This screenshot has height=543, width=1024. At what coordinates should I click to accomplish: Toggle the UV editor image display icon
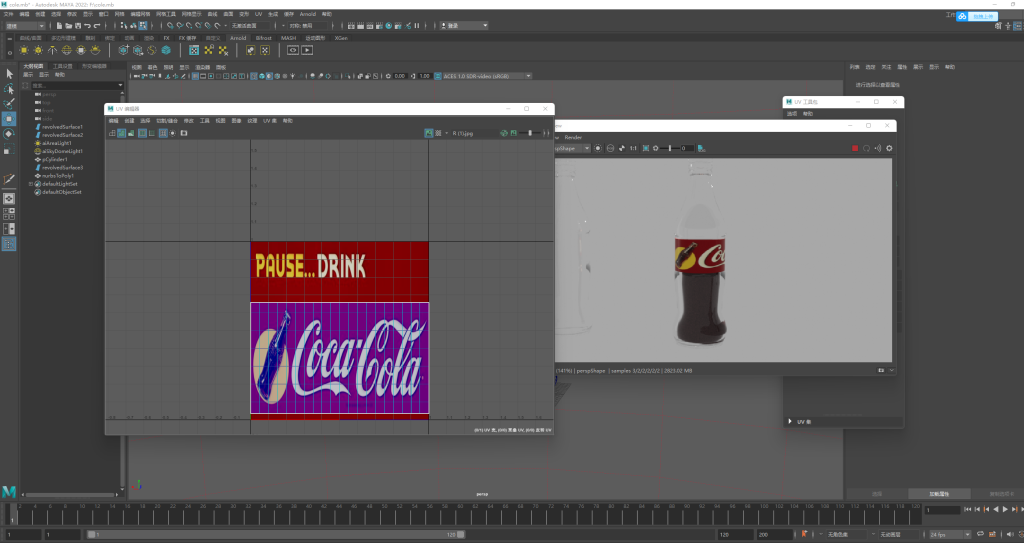(429, 133)
